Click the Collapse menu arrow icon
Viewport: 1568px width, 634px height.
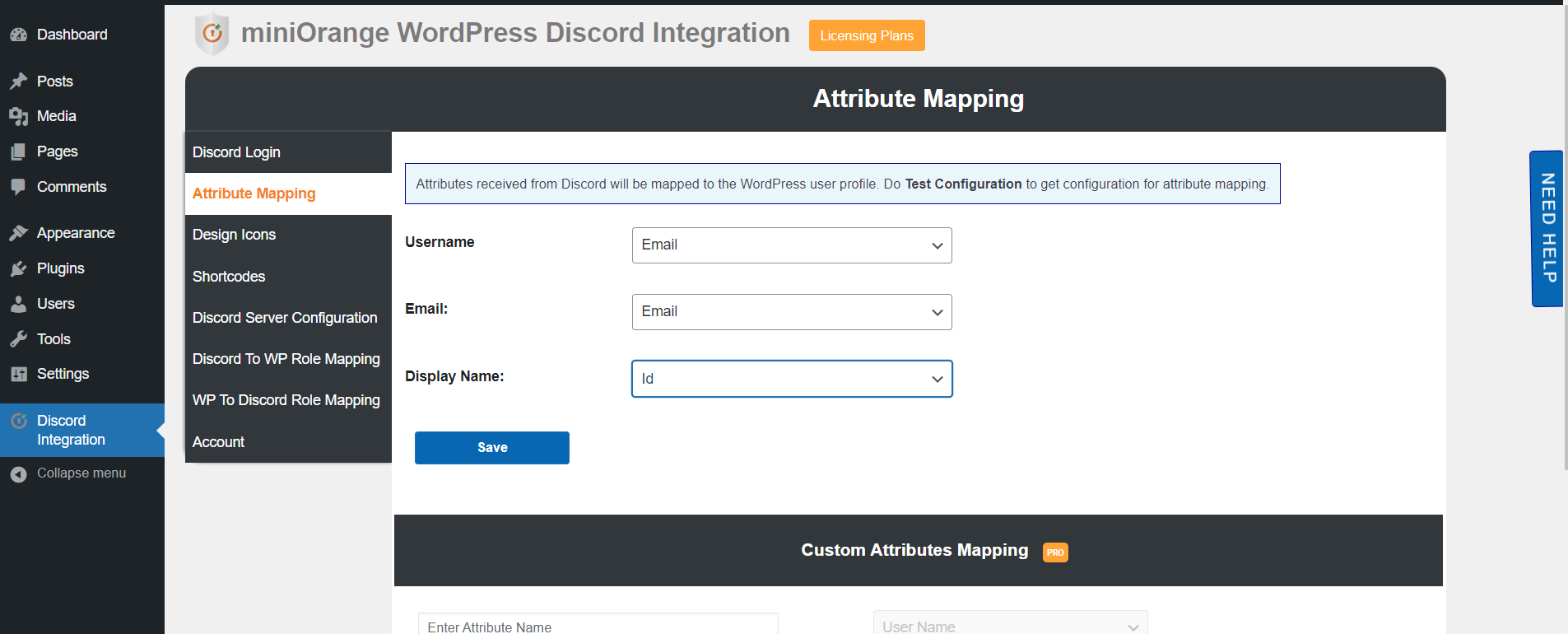tap(18, 474)
